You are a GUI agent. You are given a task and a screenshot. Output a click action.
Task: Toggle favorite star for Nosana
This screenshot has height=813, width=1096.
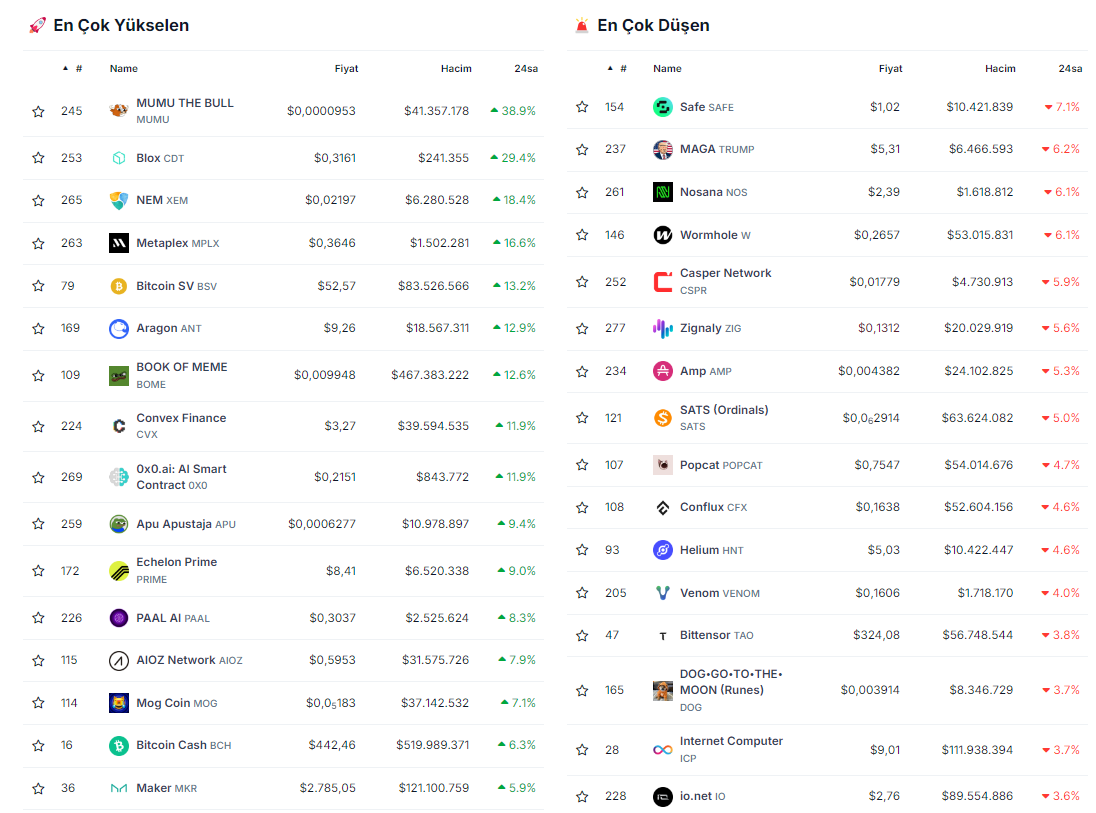coord(582,192)
